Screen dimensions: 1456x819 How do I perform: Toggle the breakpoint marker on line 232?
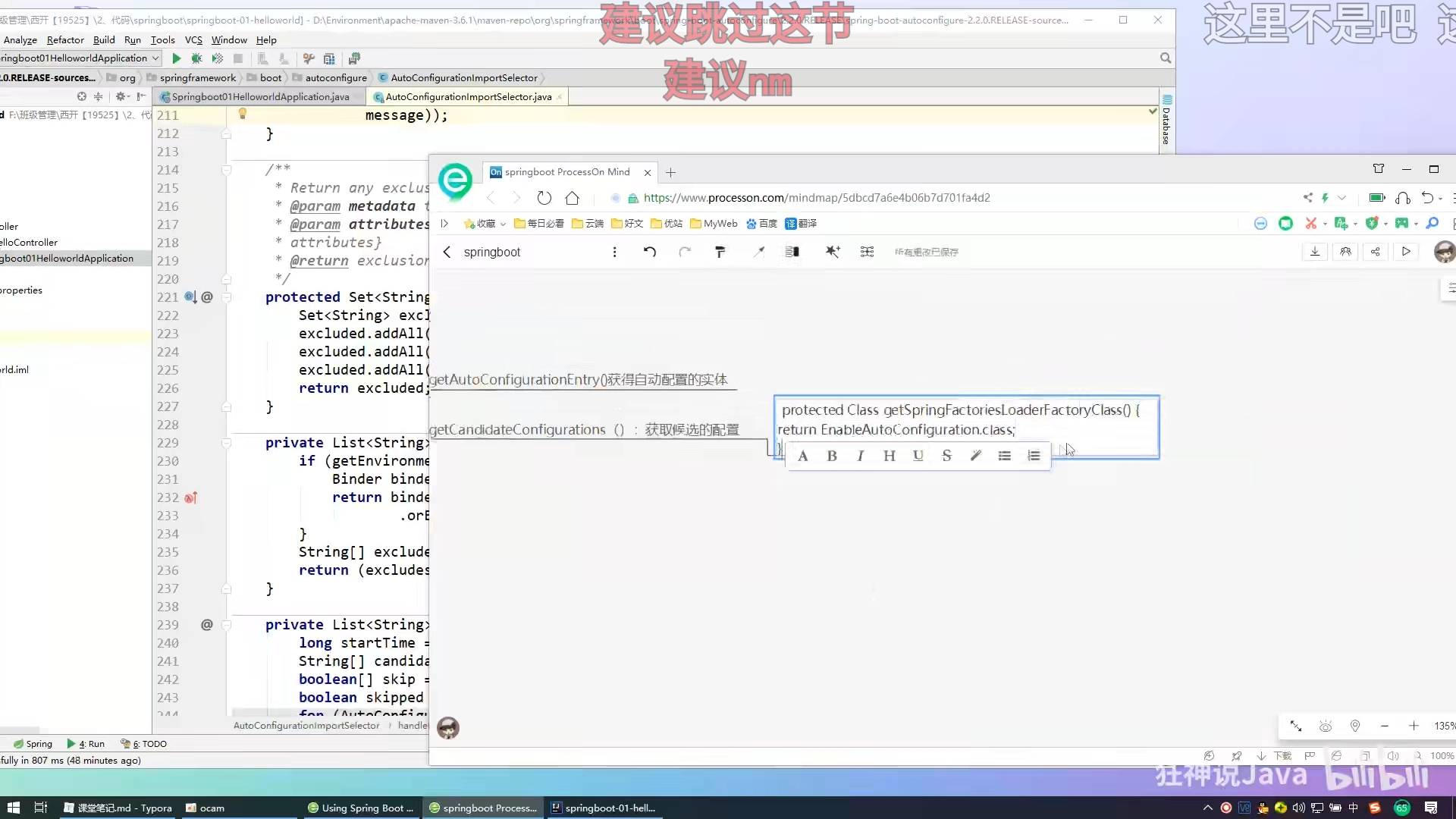pos(191,498)
